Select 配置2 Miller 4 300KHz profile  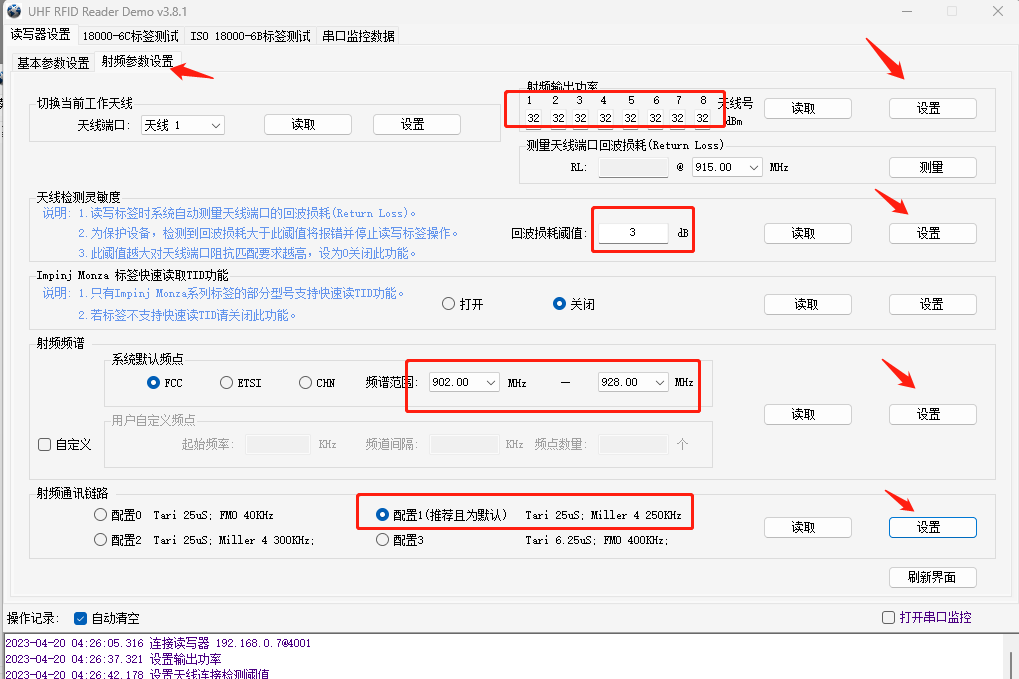tap(204, 540)
